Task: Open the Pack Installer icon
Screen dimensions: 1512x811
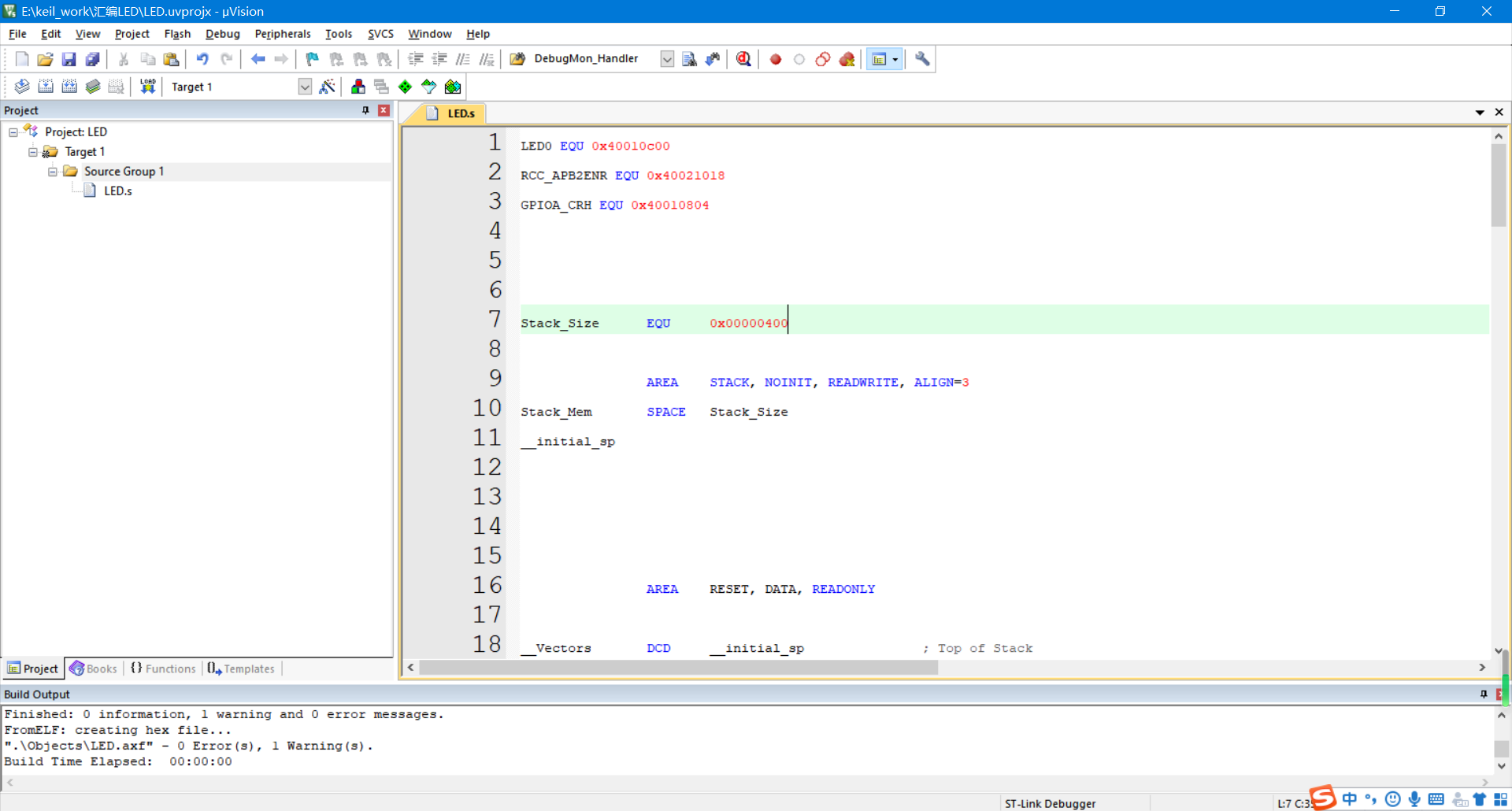Action: (453, 87)
